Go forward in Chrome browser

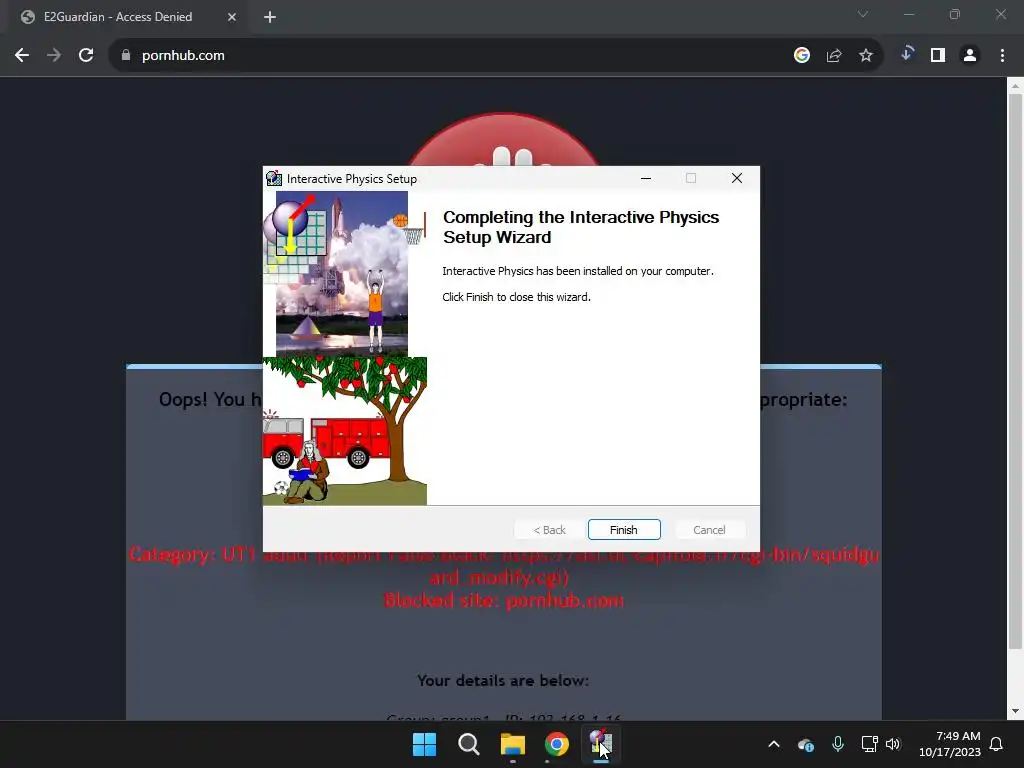point(54,56)
